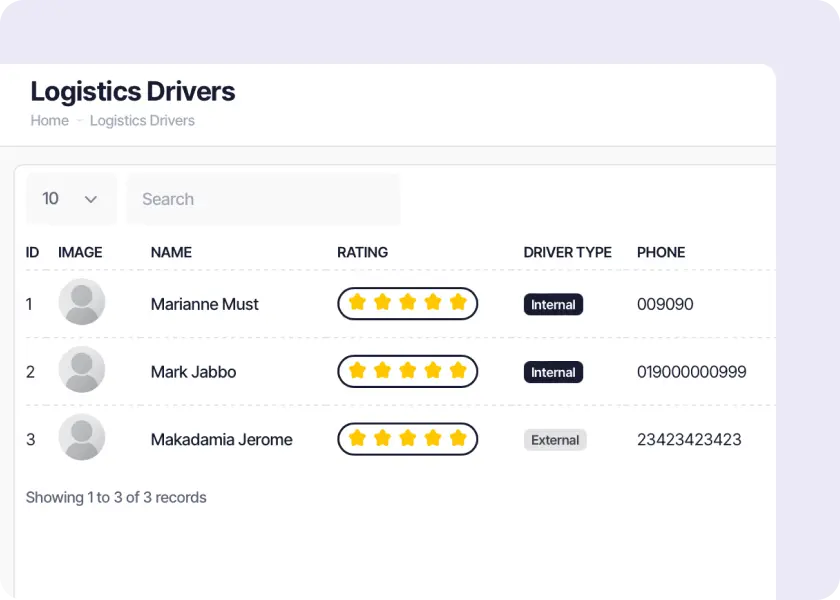The width and height of the screenshot is (840, 600).
Task: Select phone number 23423423423
Action: coord(689,440)
